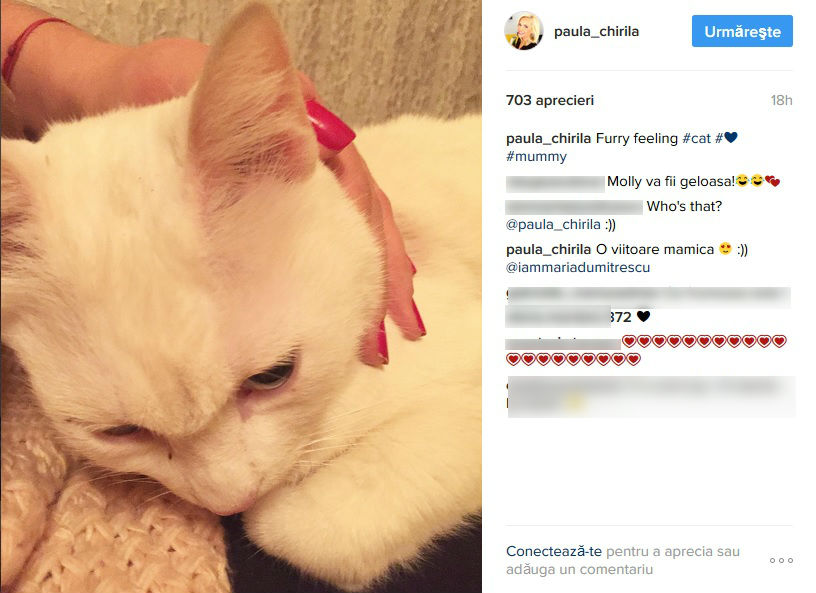Click the blurred username before Who's that
The height and width of the screenshot is (593, 816).
(x=574, y=207)
